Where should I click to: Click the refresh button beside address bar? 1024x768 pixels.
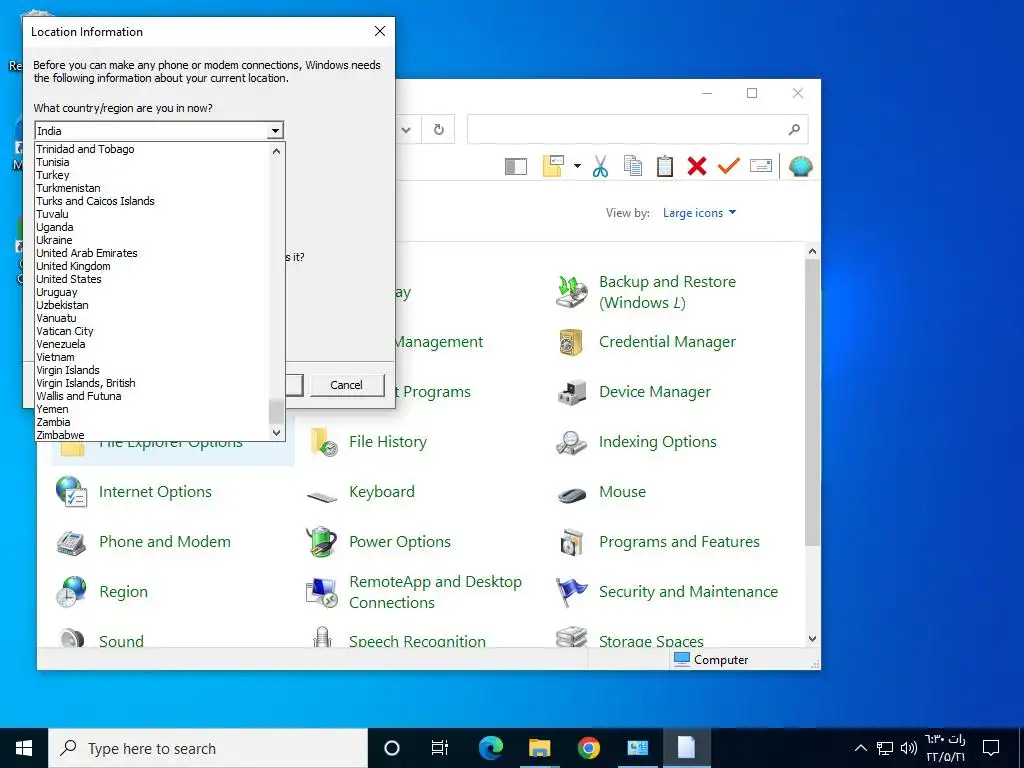click(x=439, y=129)
